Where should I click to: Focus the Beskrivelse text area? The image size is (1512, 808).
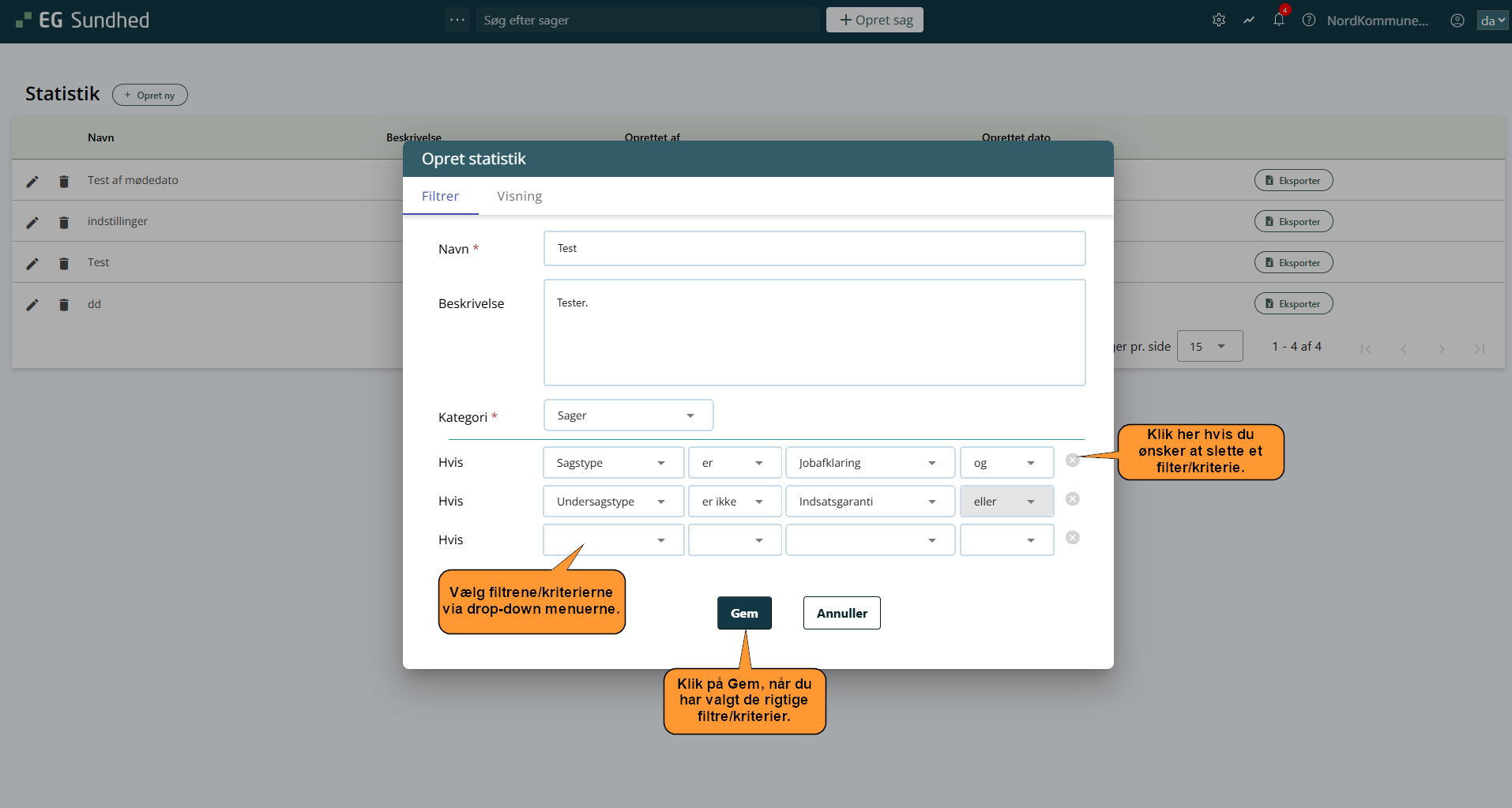coord(814,333)
